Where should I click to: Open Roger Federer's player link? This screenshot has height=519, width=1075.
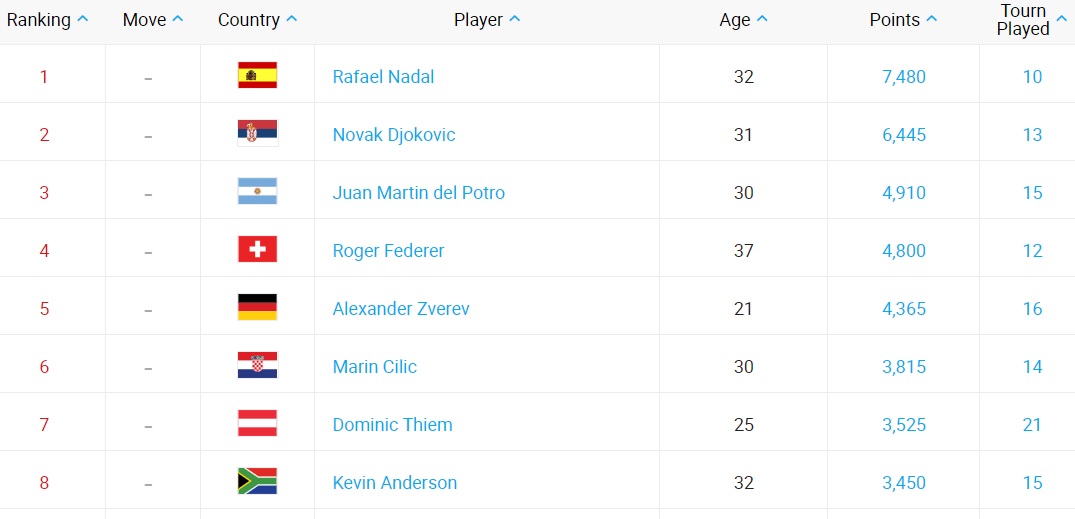(388, 251)
